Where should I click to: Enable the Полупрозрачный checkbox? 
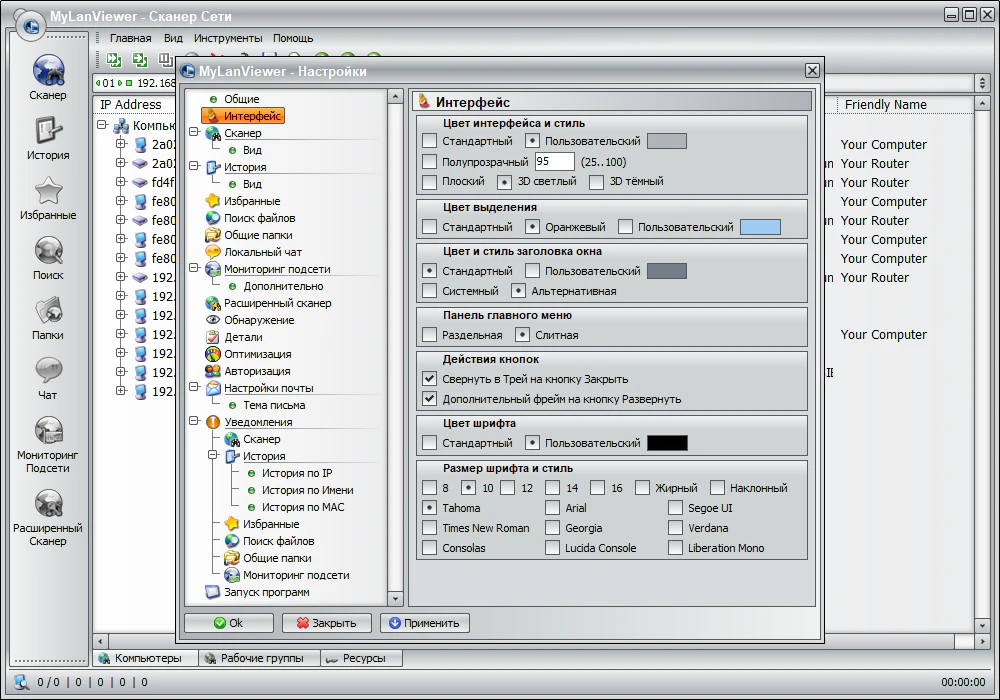[430, 162]
